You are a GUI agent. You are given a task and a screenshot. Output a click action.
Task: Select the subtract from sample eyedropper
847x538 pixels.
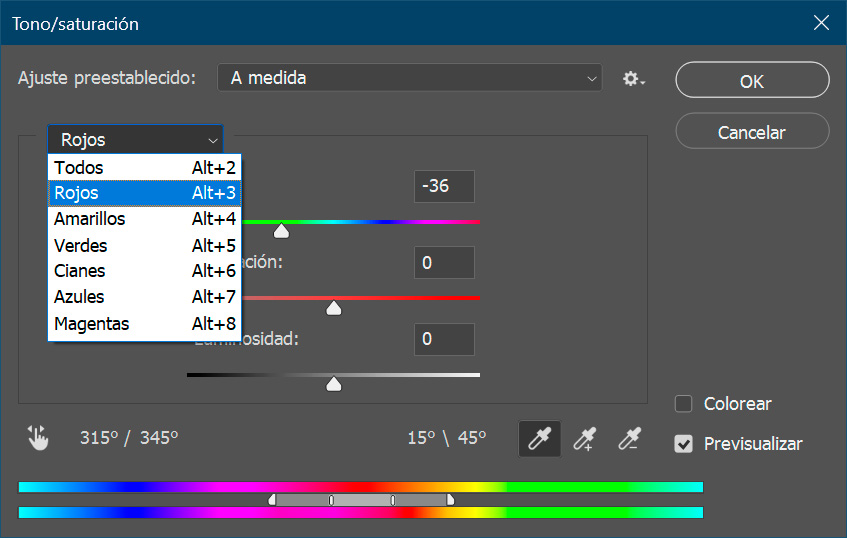[628, 438]
